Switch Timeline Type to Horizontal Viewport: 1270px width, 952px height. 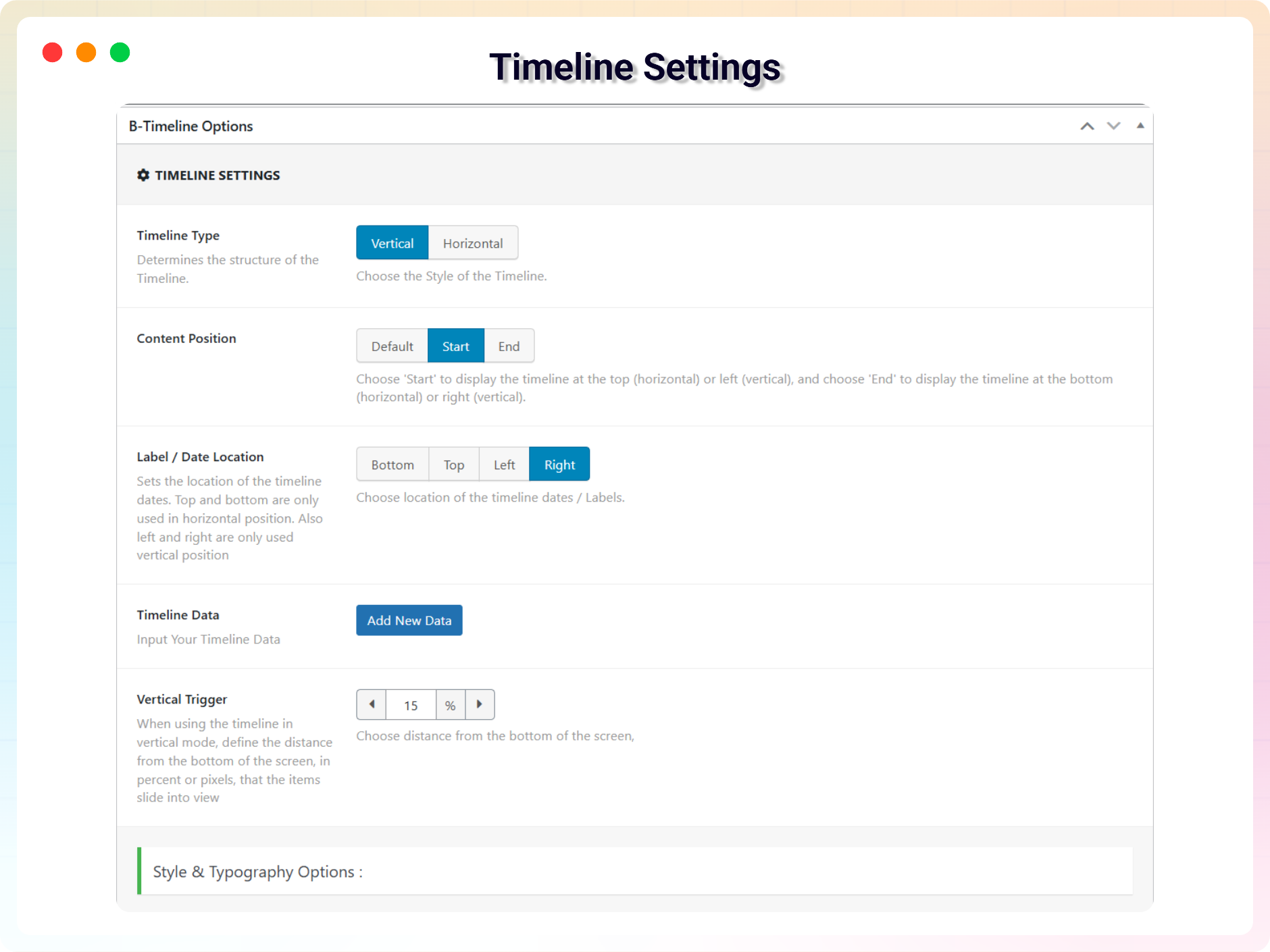tap(473, 242)
